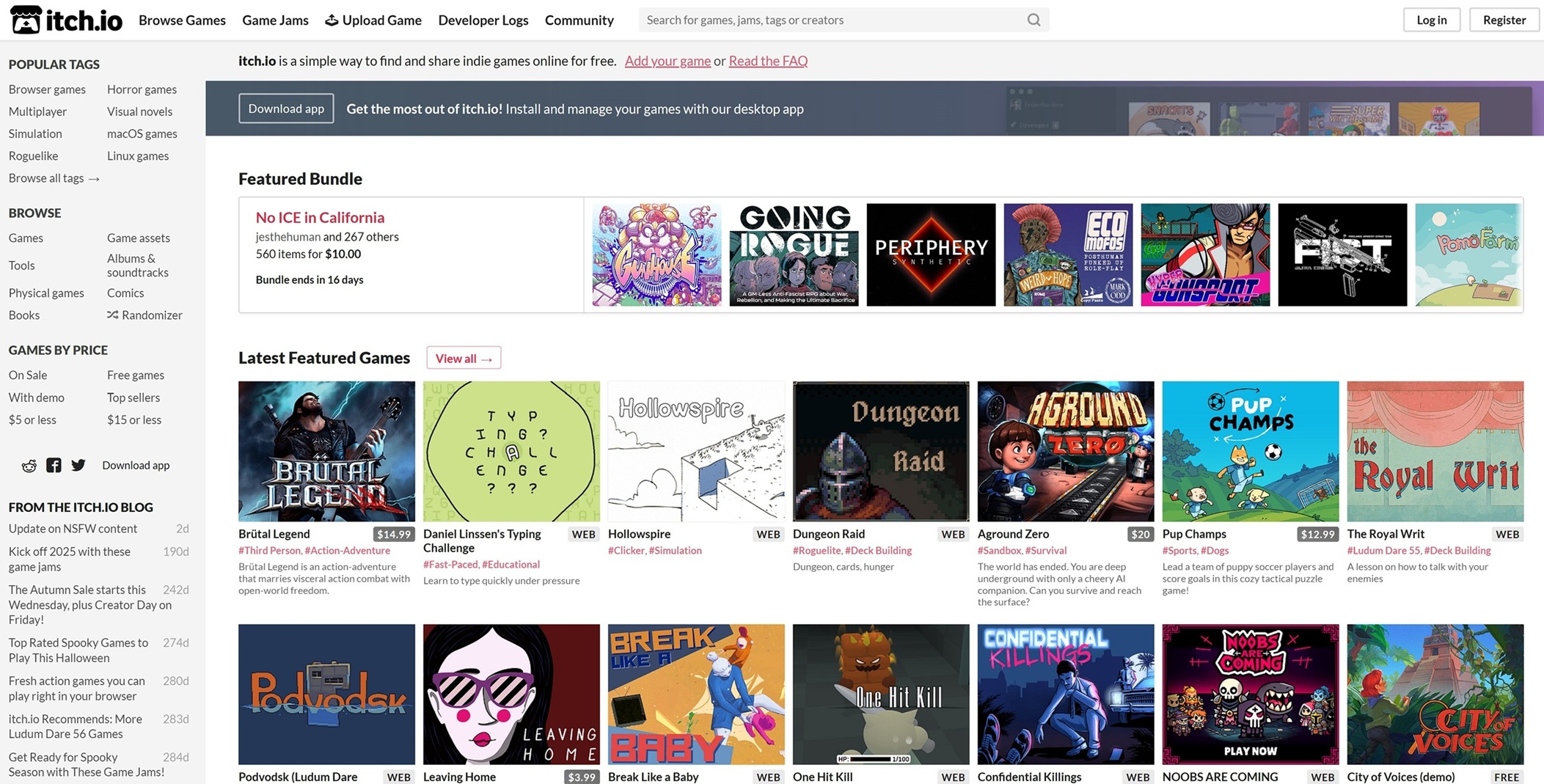Click the Log in button
1544x784 pixels.
(x=1431, y=20)
